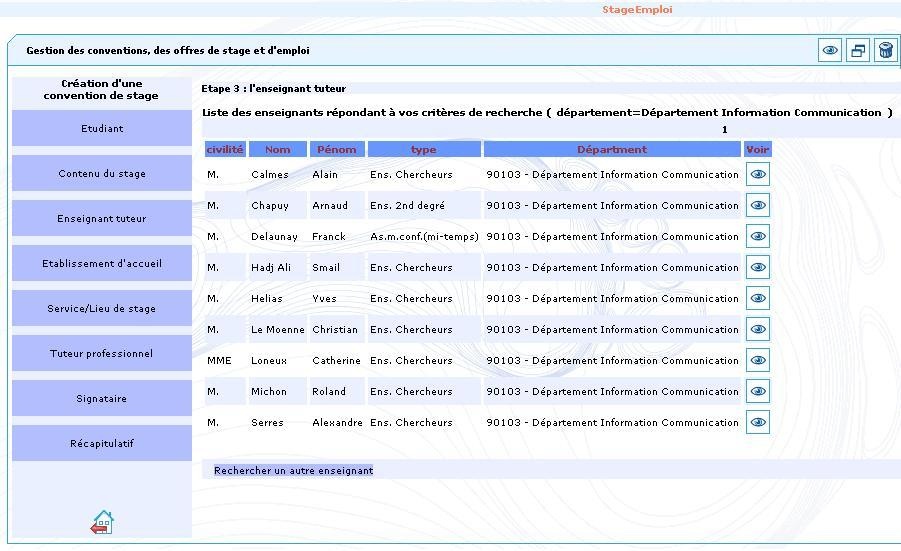View the Le Moenne Christian record

click(x=758, y=329)
